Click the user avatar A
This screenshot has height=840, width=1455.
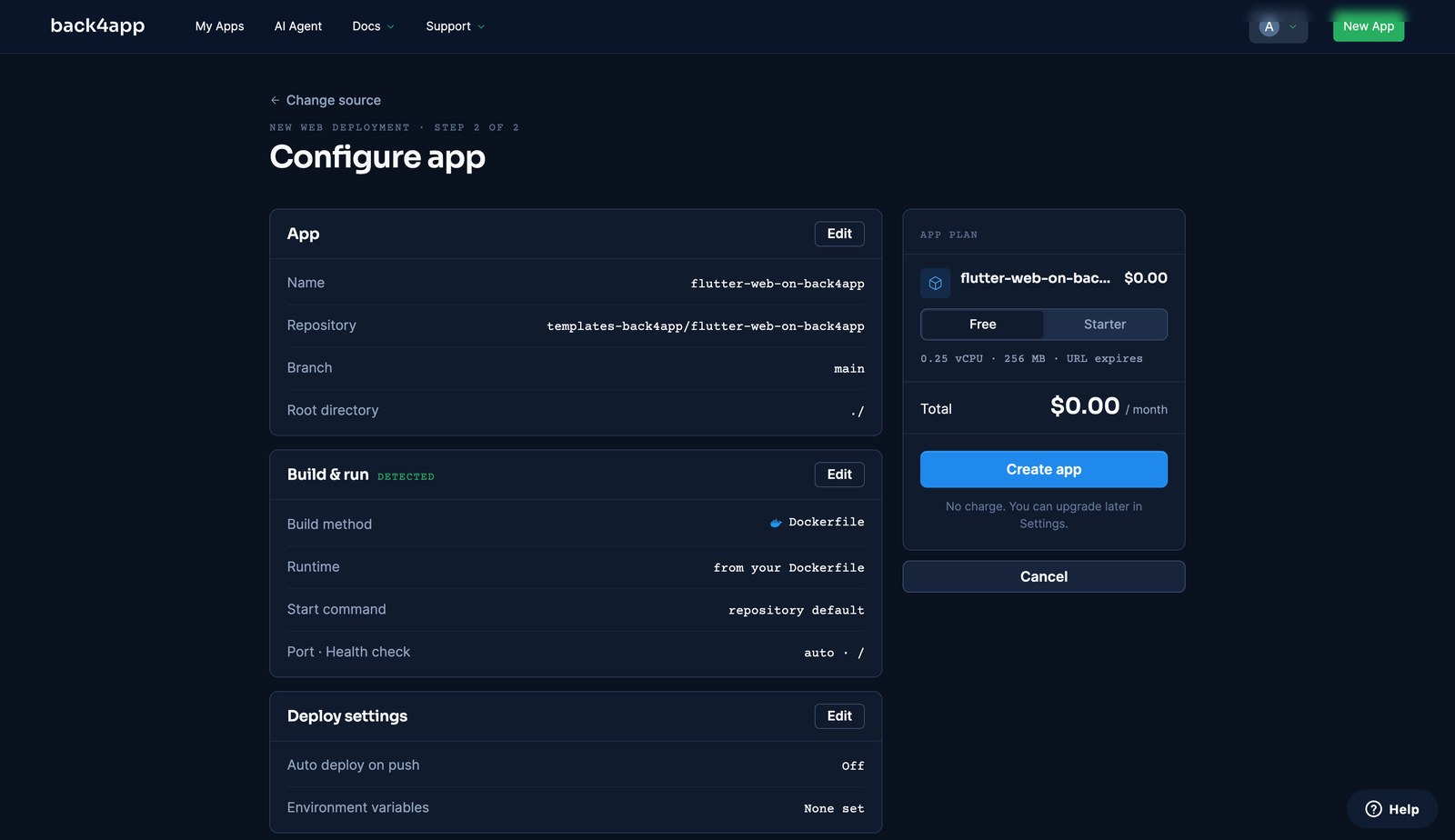[1269, 26]
